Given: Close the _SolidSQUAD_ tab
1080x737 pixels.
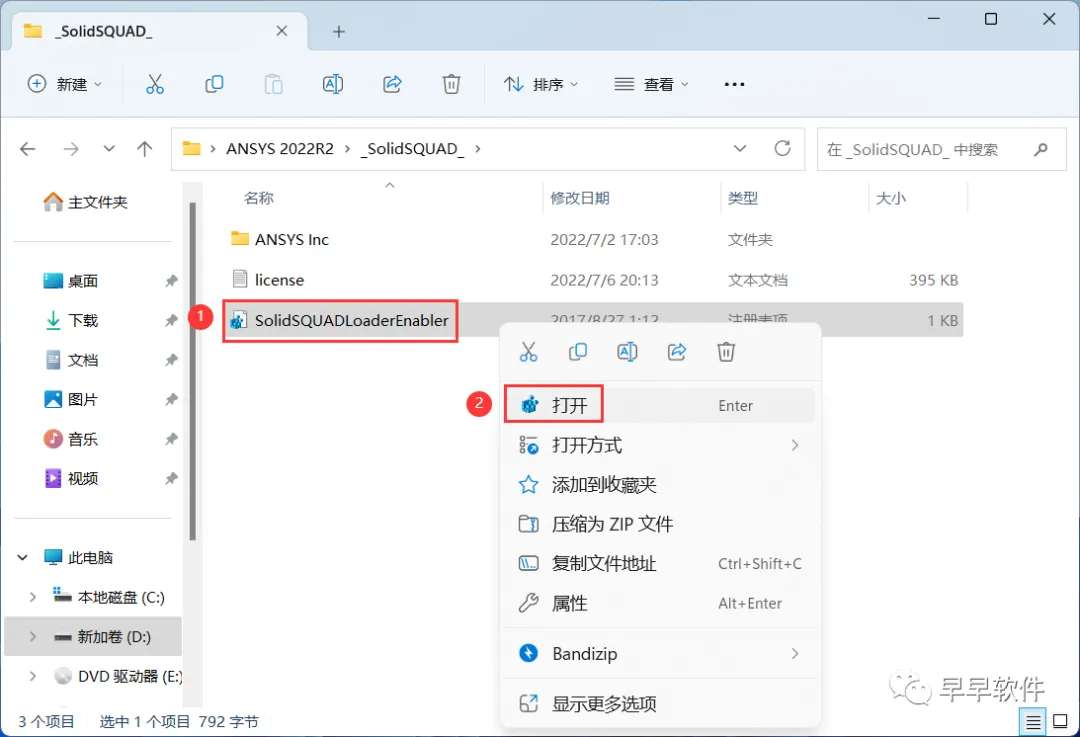Looking at the screenshot, I should click(282, 31).
